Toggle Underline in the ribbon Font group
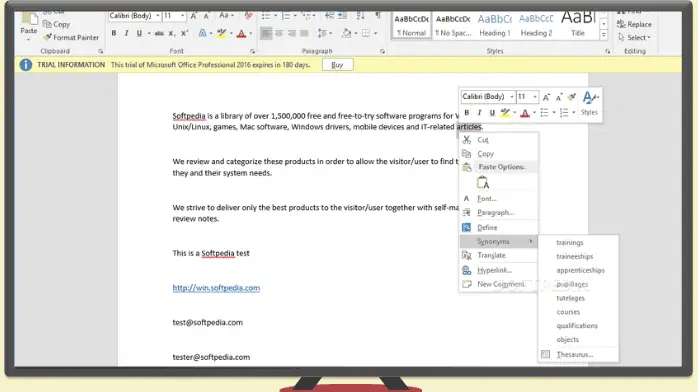 [139, 33]
